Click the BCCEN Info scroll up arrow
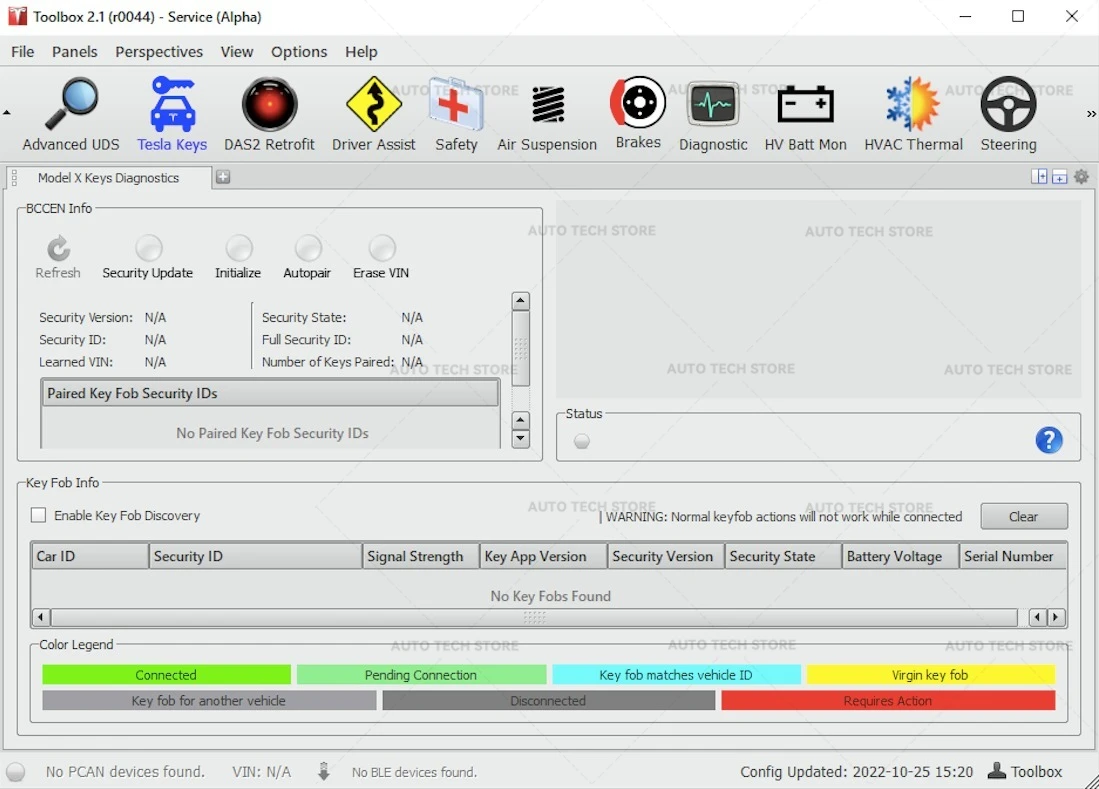1099x789 pixels. click(520, 301)
